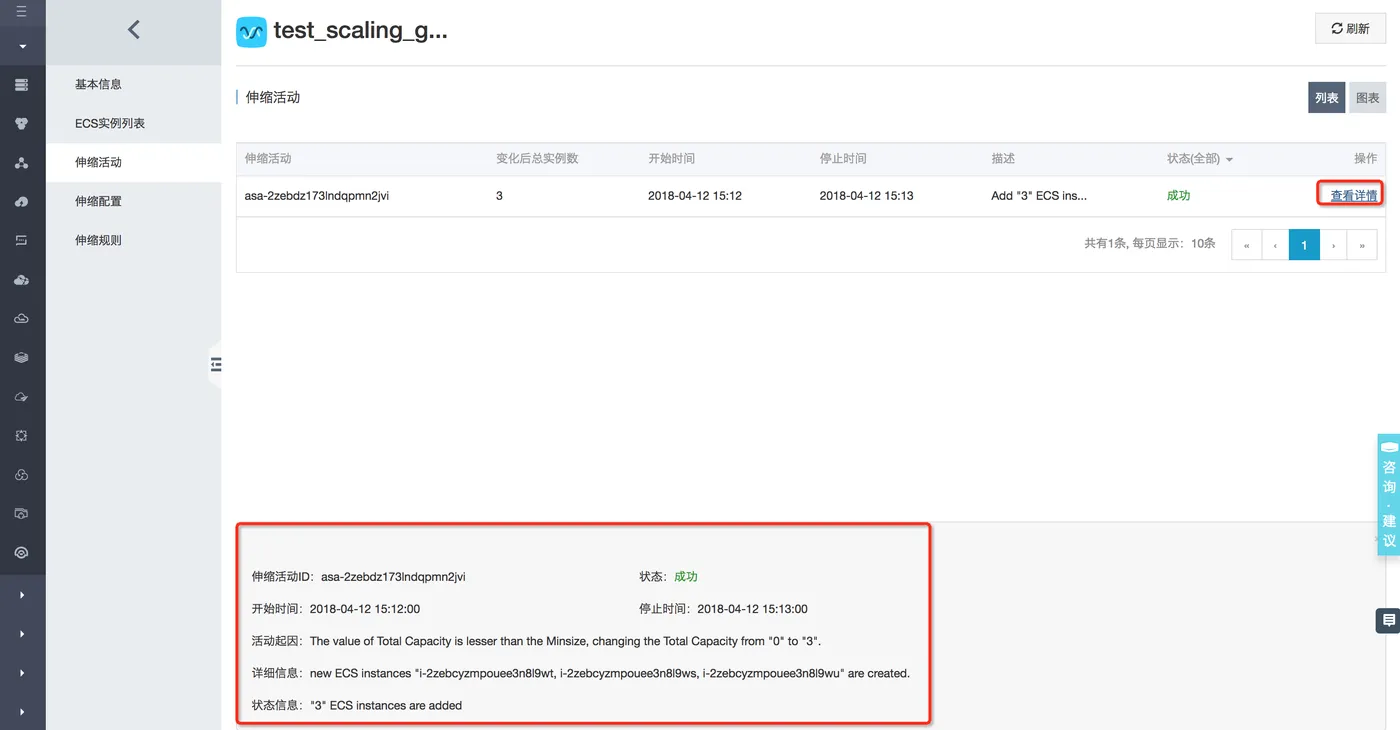The width and height of the screenshot is (1400, 730).
Task: Click the 查看详情 link for the activity
Action: (1354, 196)
